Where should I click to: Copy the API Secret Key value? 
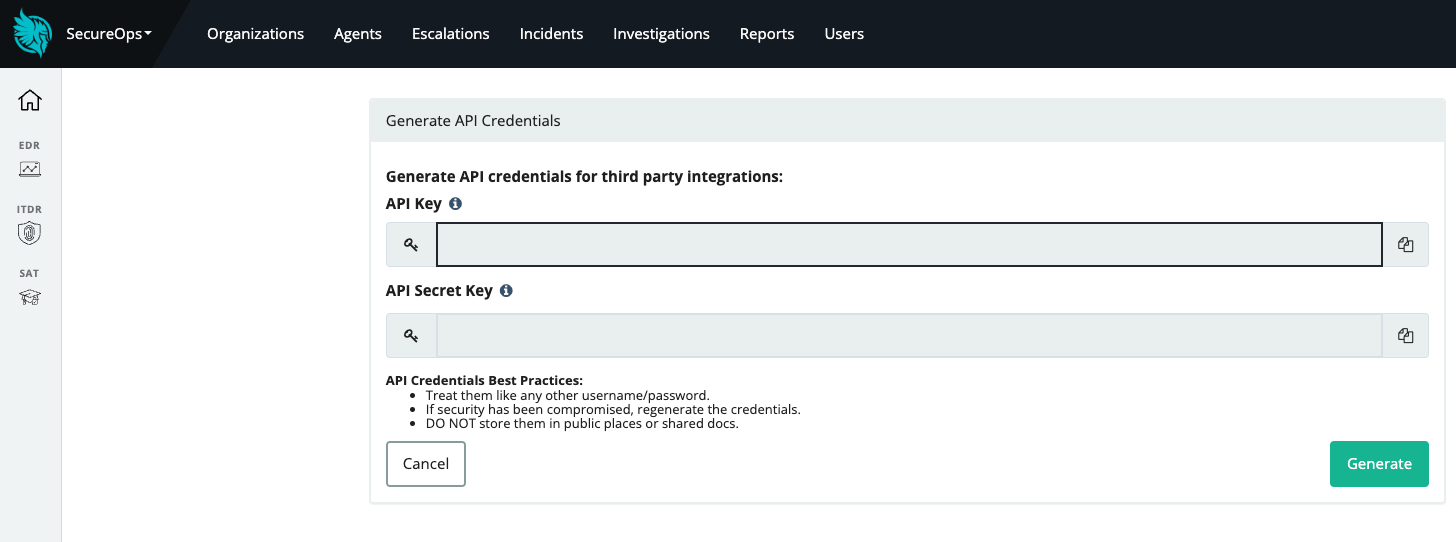(1405, 336)
